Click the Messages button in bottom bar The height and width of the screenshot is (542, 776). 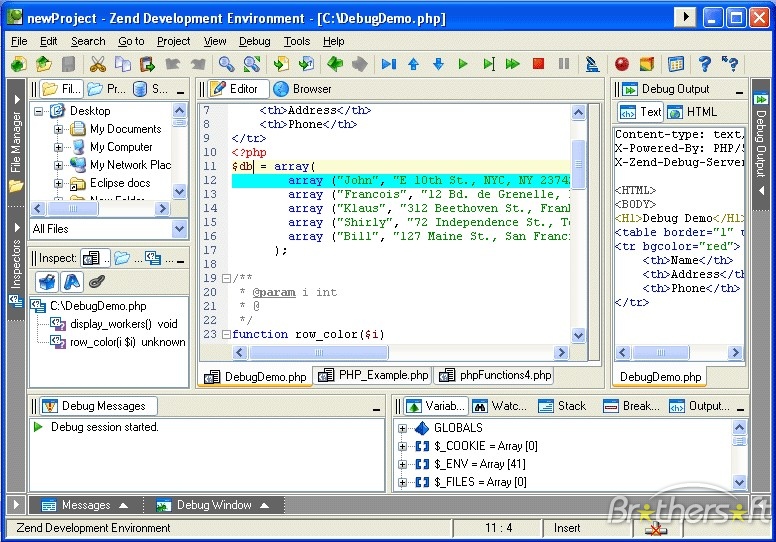[85, 505]
